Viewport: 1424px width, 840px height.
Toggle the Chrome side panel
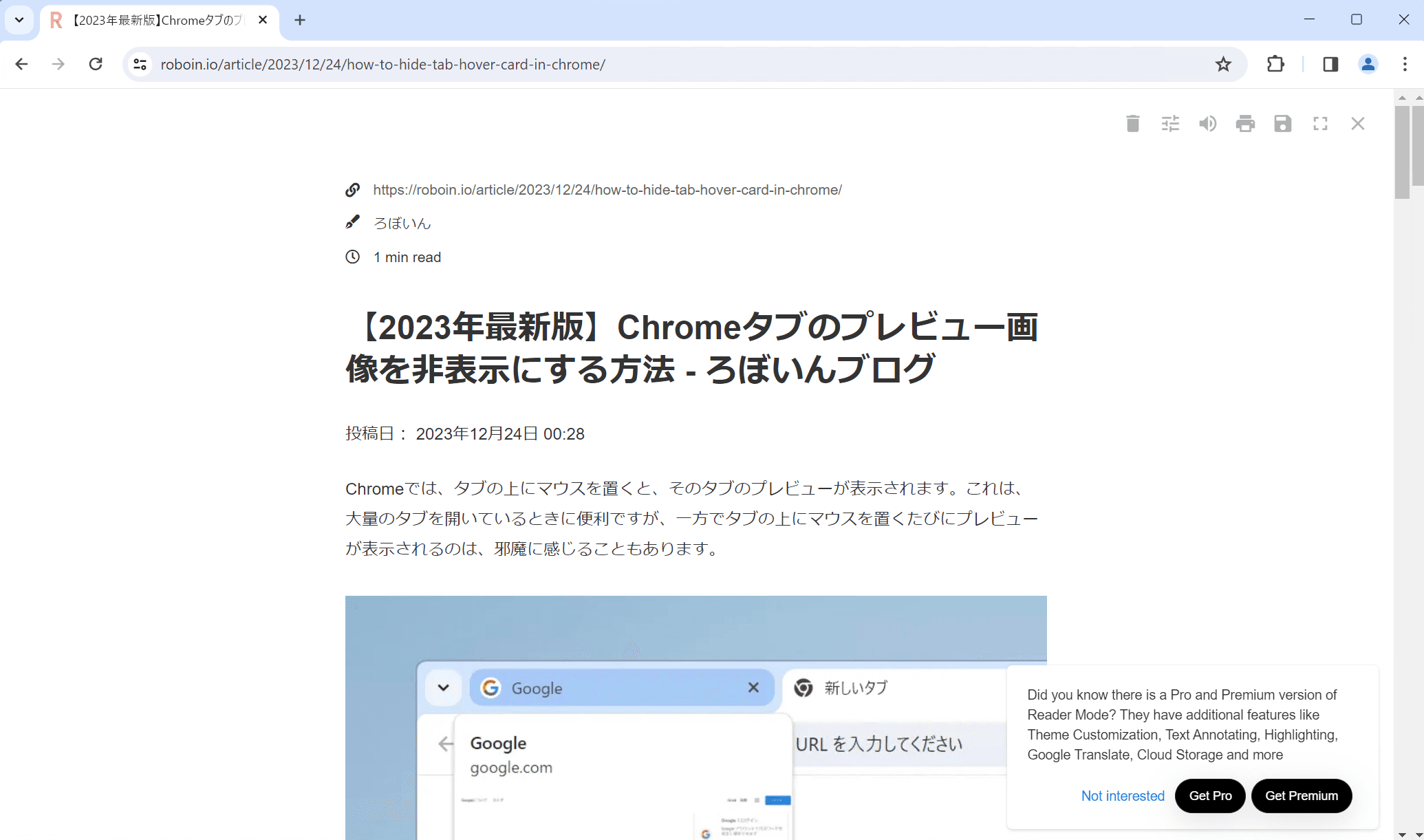(x=1330, y=64)
